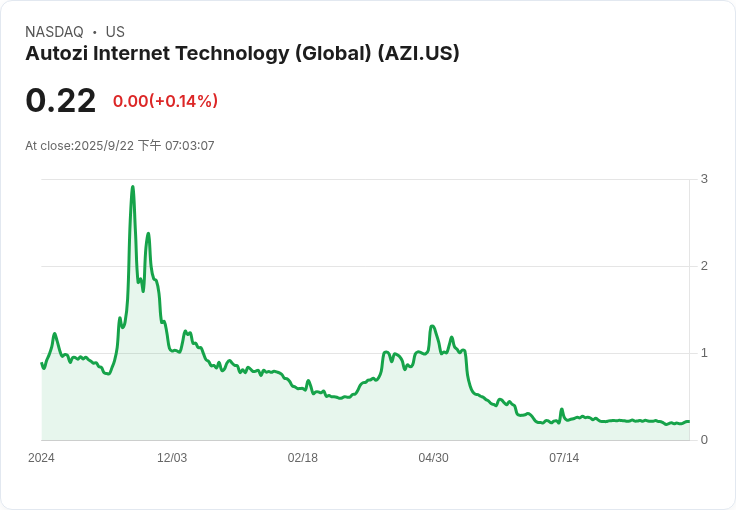
Task: Click the 0.22 current price value
Action: [x=61, y=101]
